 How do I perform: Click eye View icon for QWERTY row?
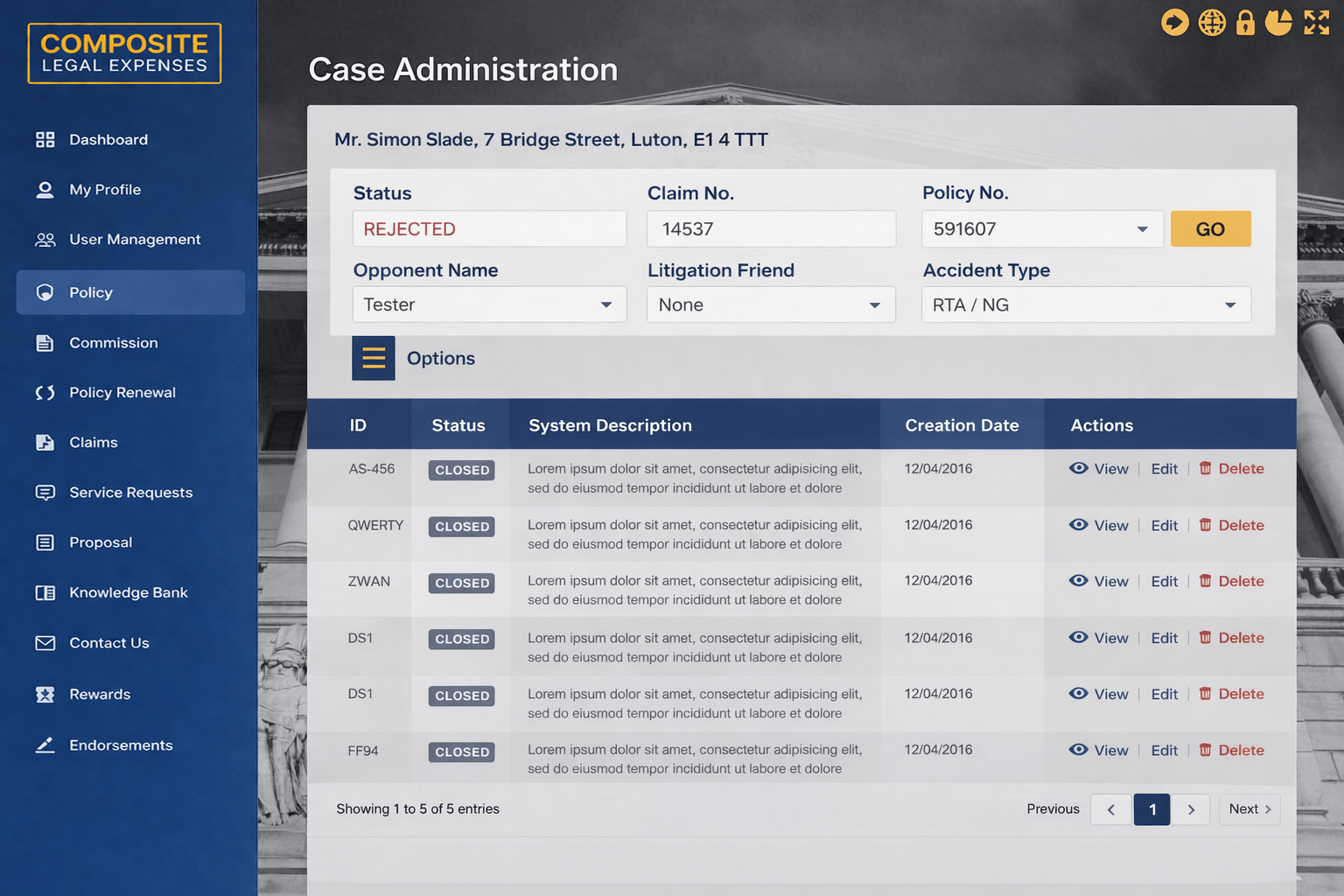(1079, 525)
